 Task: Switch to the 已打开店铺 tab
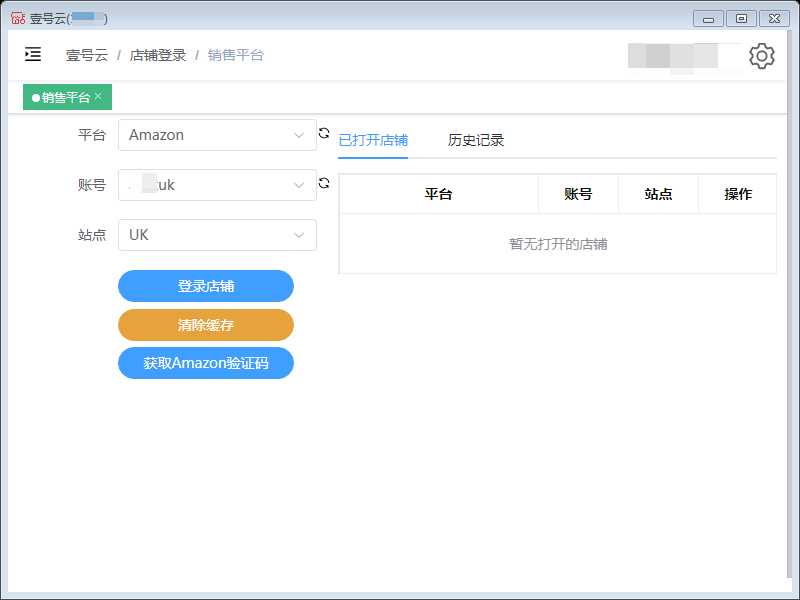pos(373,140)
